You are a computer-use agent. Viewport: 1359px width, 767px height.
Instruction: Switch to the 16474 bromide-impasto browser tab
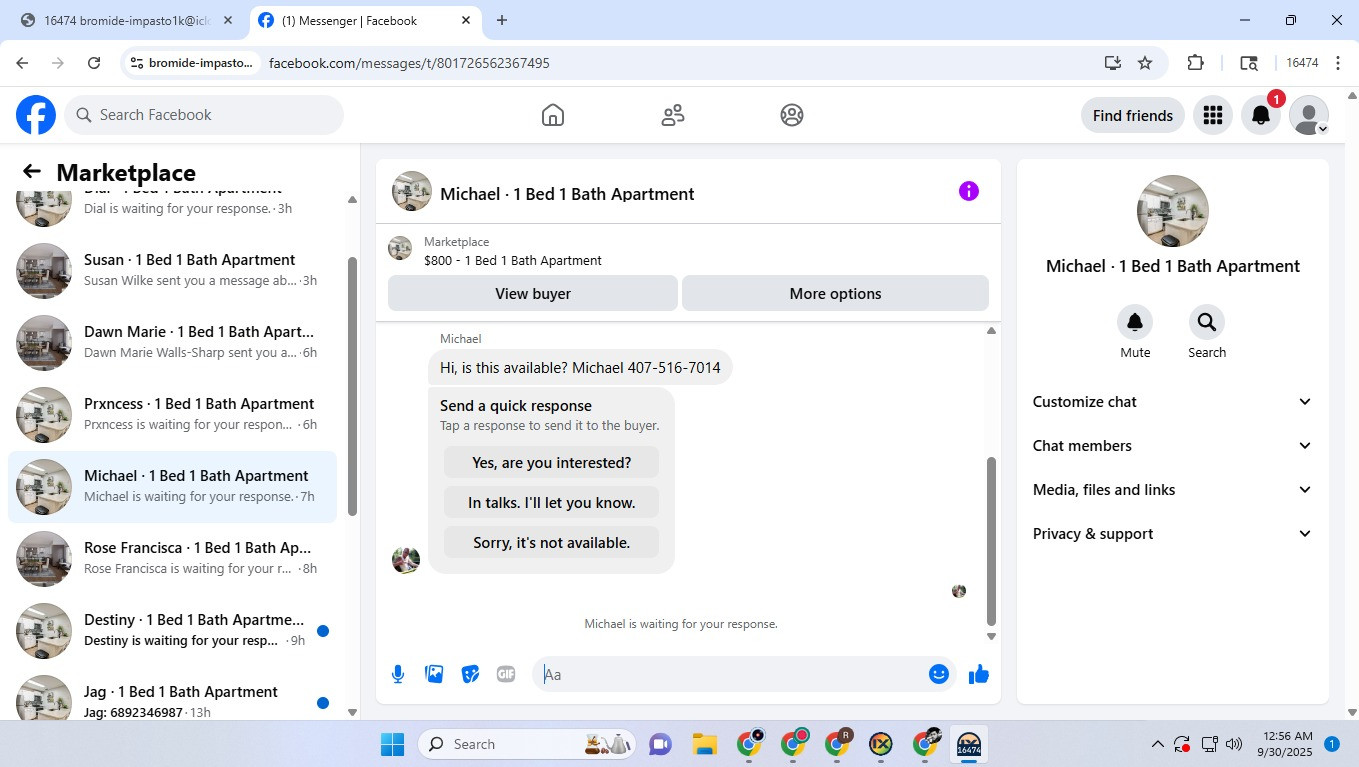click(x=126, y=20)
